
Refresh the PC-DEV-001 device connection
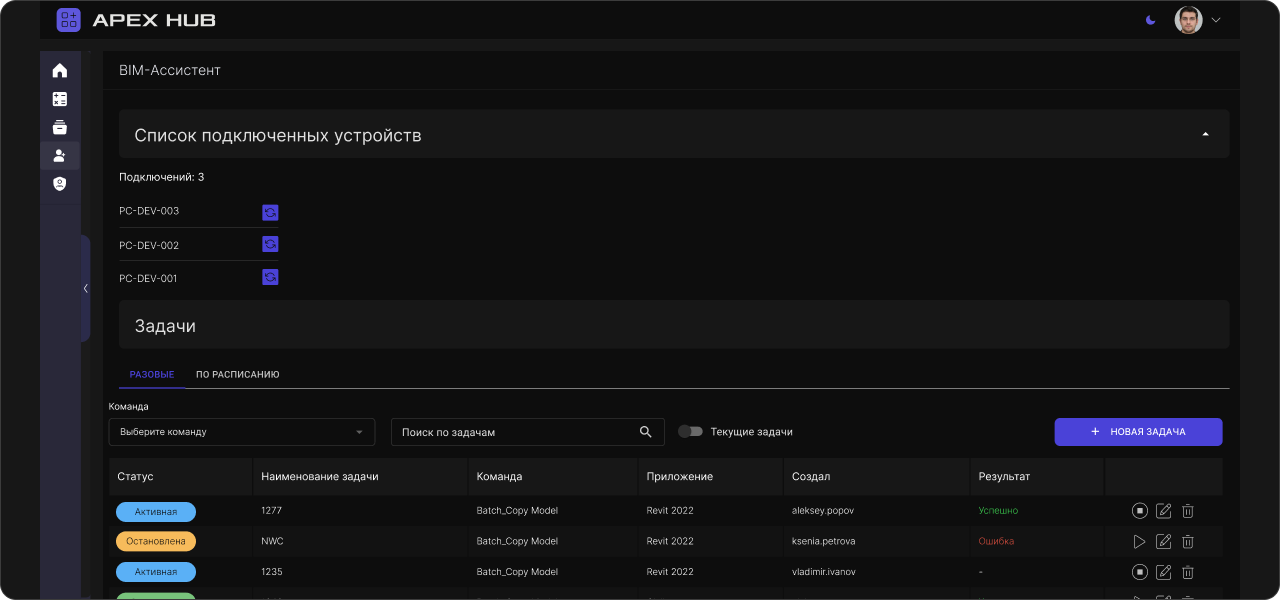(x=270, y=277)
